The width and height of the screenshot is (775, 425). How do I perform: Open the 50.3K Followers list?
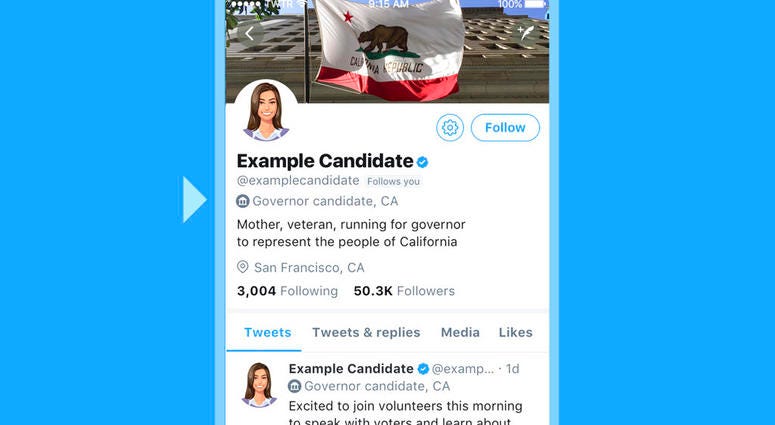pyautogui.click(x=404, y=291)
